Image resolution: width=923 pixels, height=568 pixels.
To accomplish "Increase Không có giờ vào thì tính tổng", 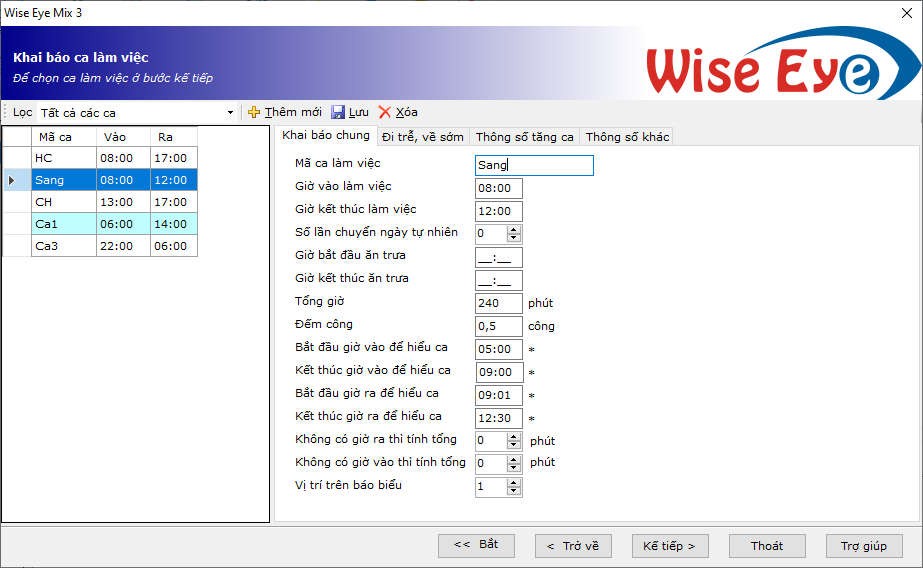I will [514, 459].
